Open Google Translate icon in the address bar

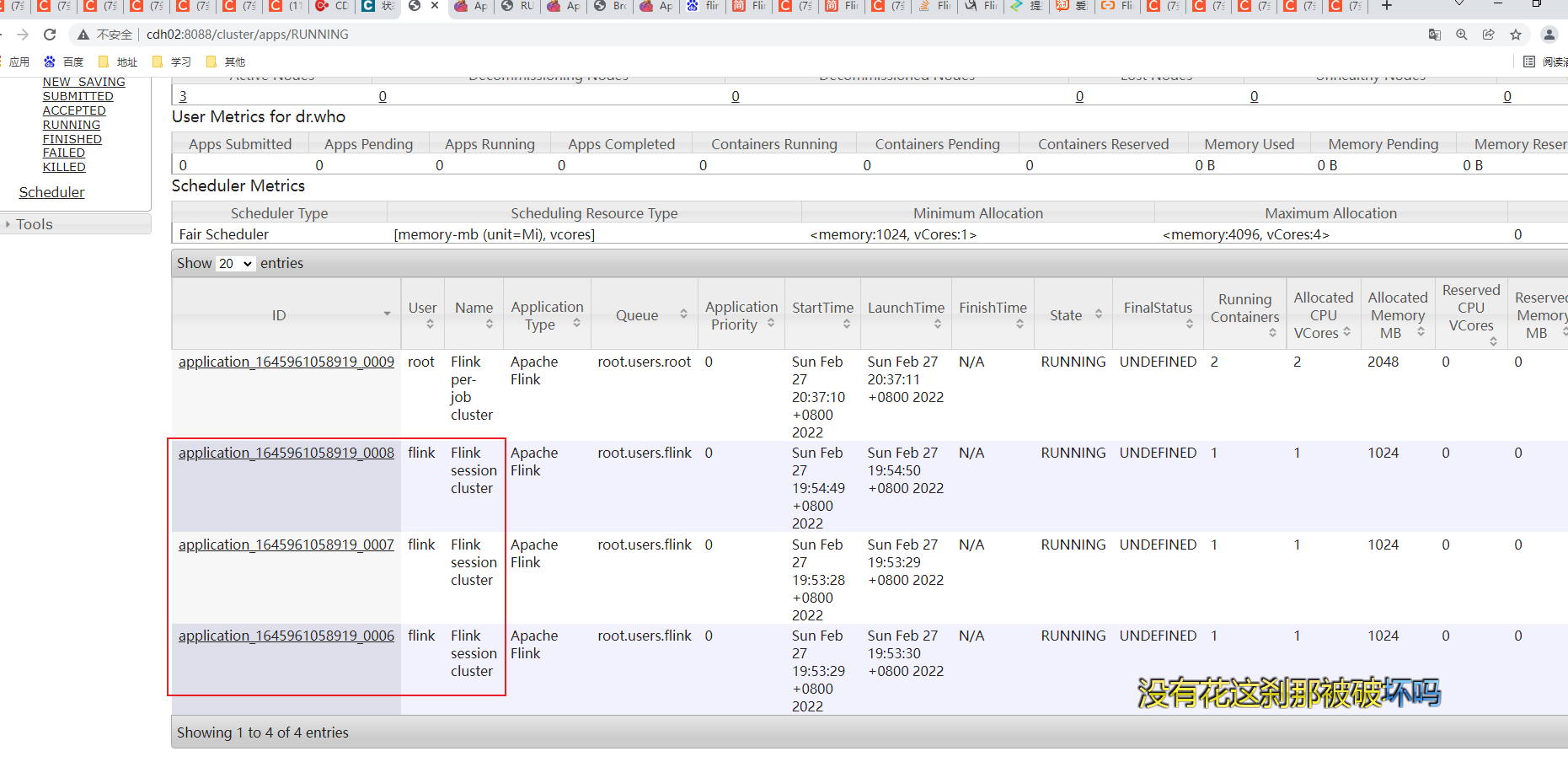tap(1435, 35)
